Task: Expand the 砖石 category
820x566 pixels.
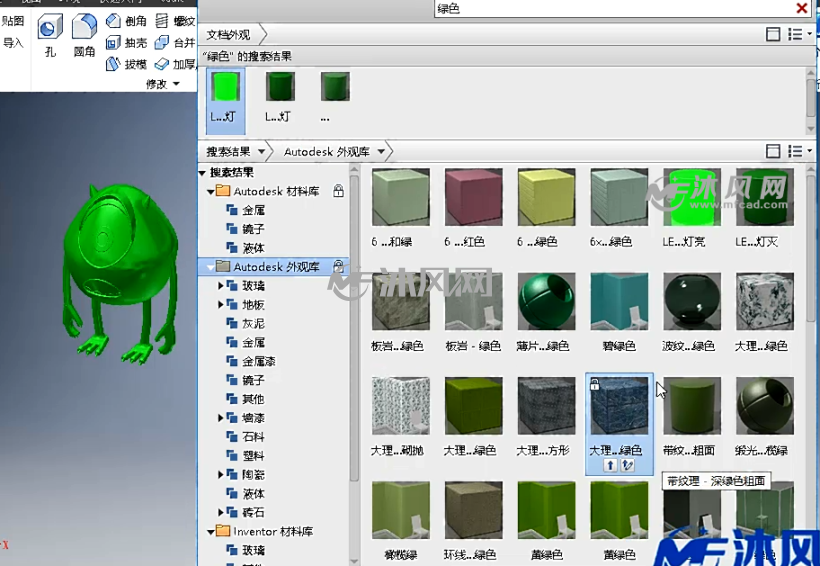Action: [221, 512]
